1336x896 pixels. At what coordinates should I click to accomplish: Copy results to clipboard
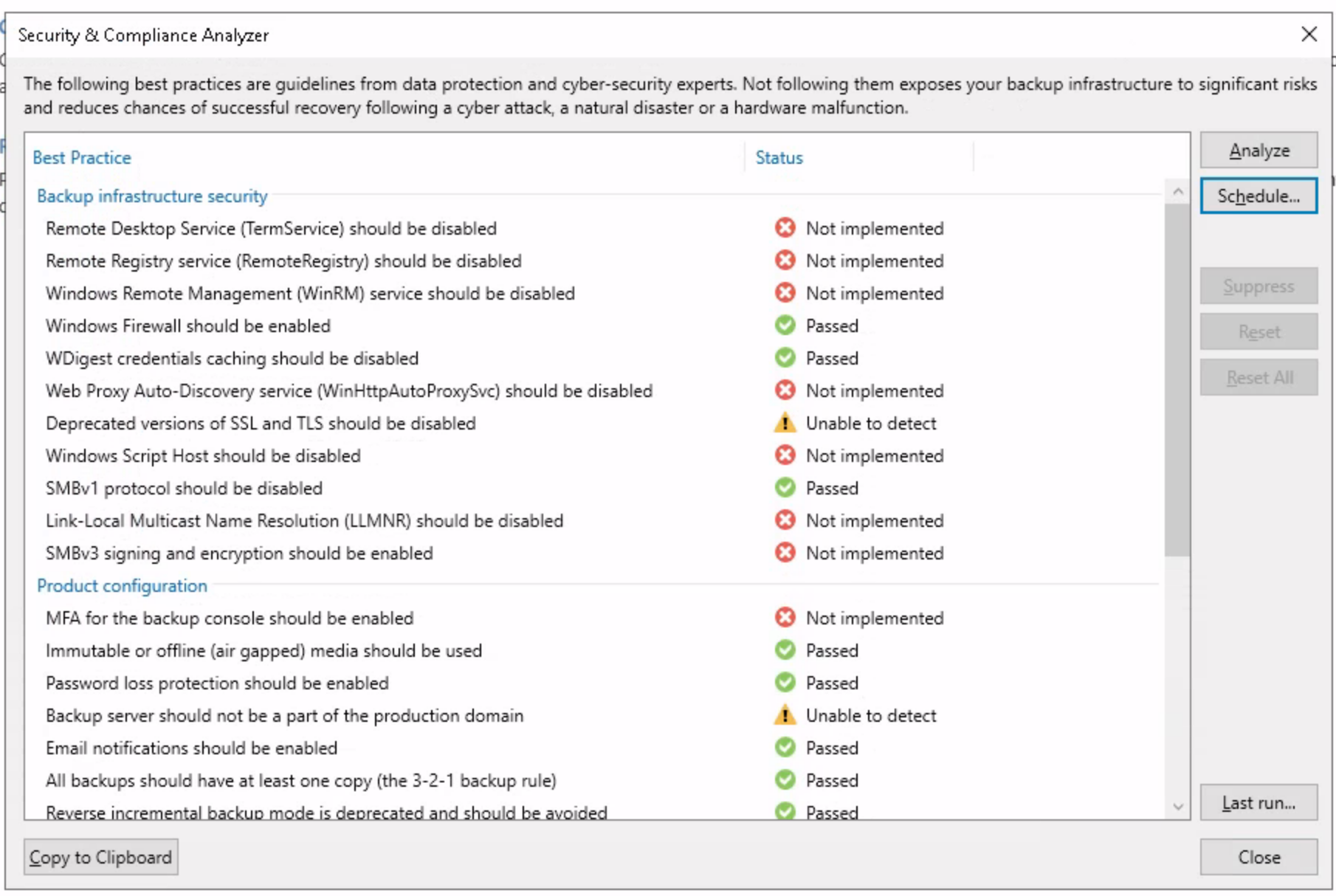coord(100,858)
